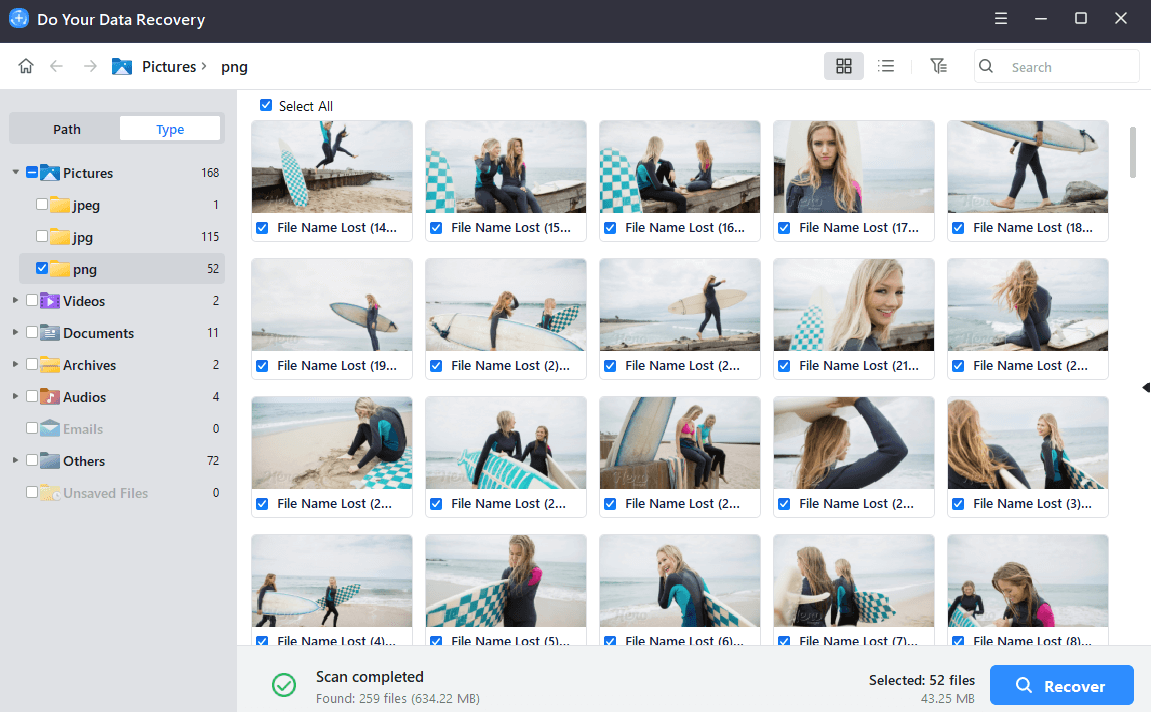Expand the Others tree node

[x=16, y=461]
